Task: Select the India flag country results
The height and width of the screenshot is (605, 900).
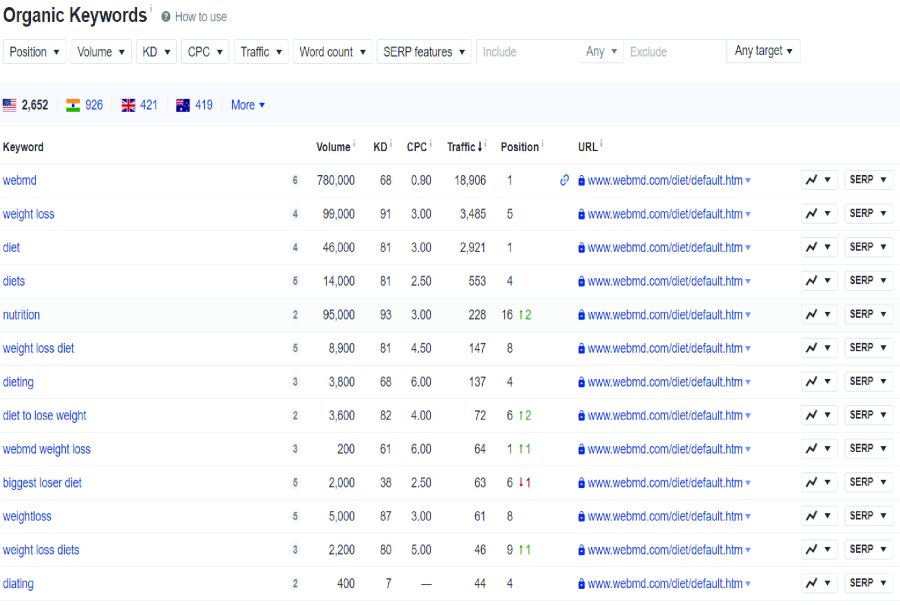Action: click(73, 105)
